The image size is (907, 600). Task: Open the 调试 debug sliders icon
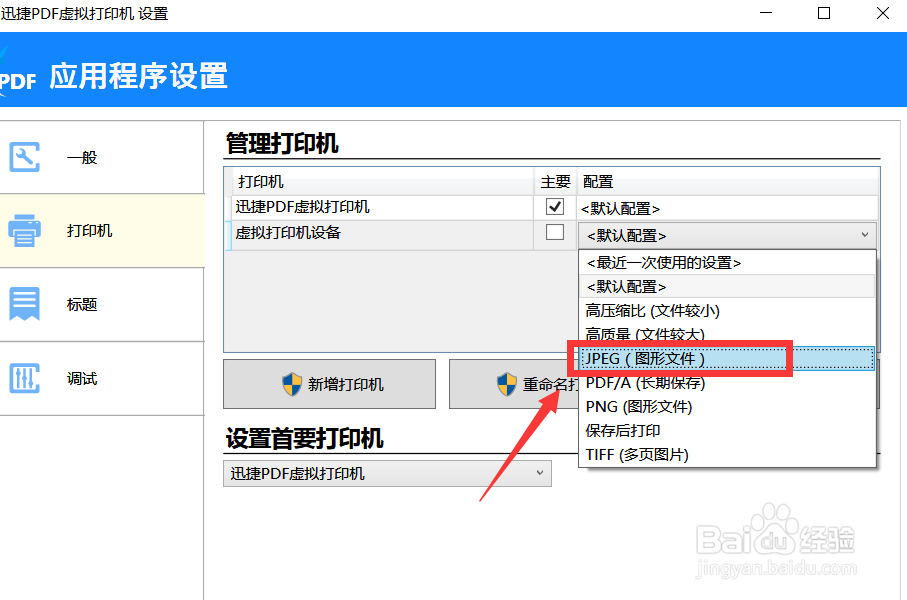click(x=24, y=378)
